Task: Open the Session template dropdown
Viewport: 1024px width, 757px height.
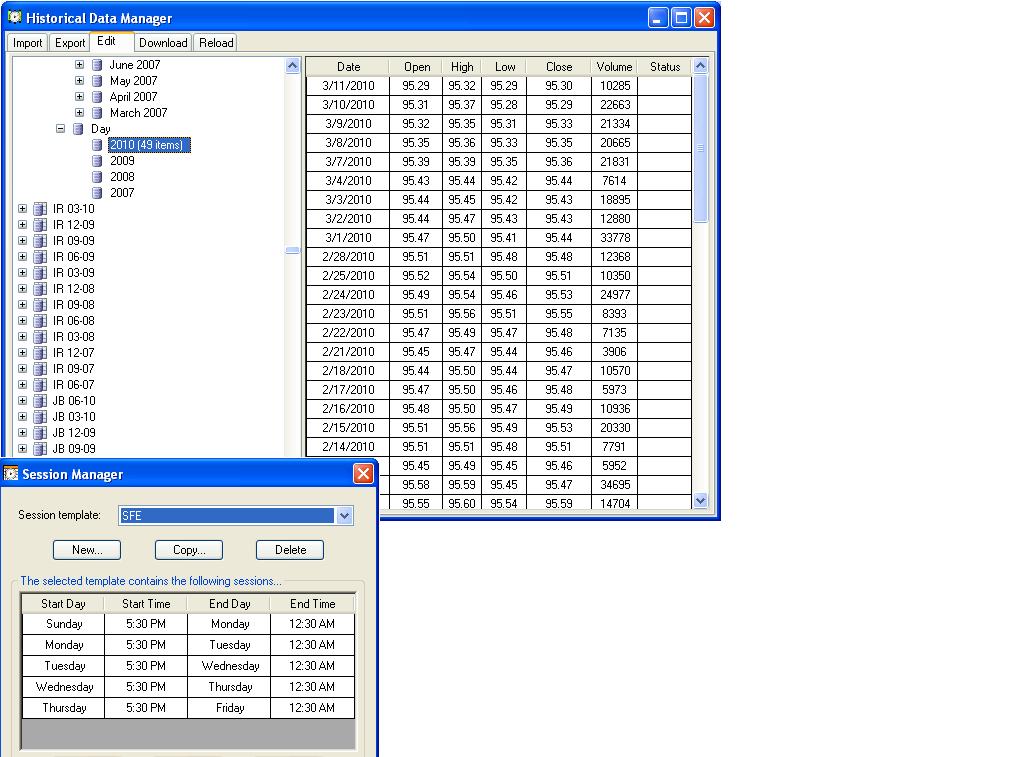Action: (x=344, y=515)
